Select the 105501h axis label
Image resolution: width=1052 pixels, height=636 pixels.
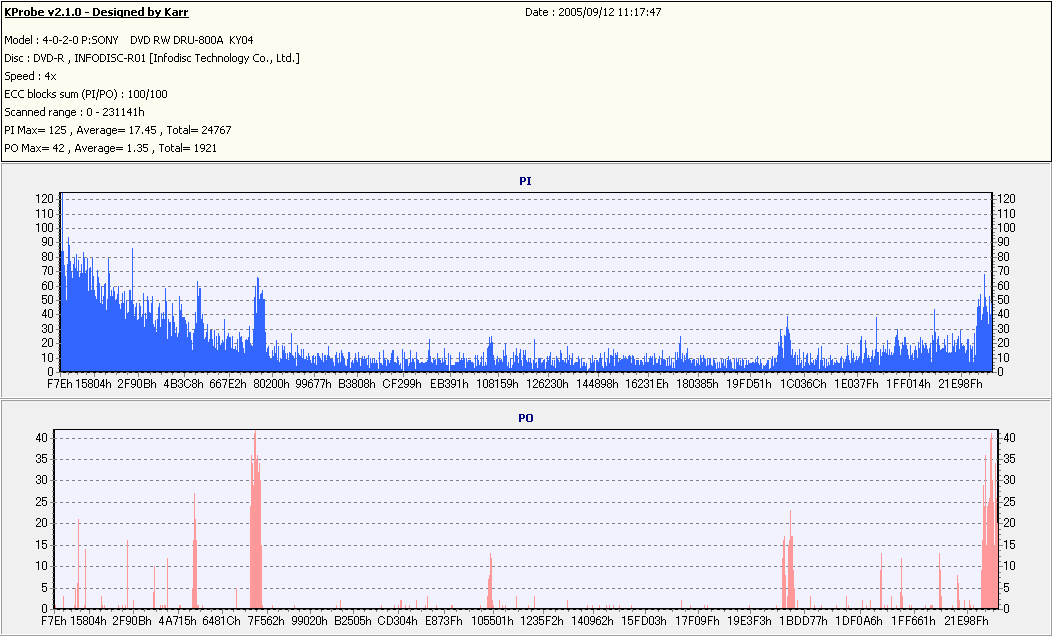[492, 621]
